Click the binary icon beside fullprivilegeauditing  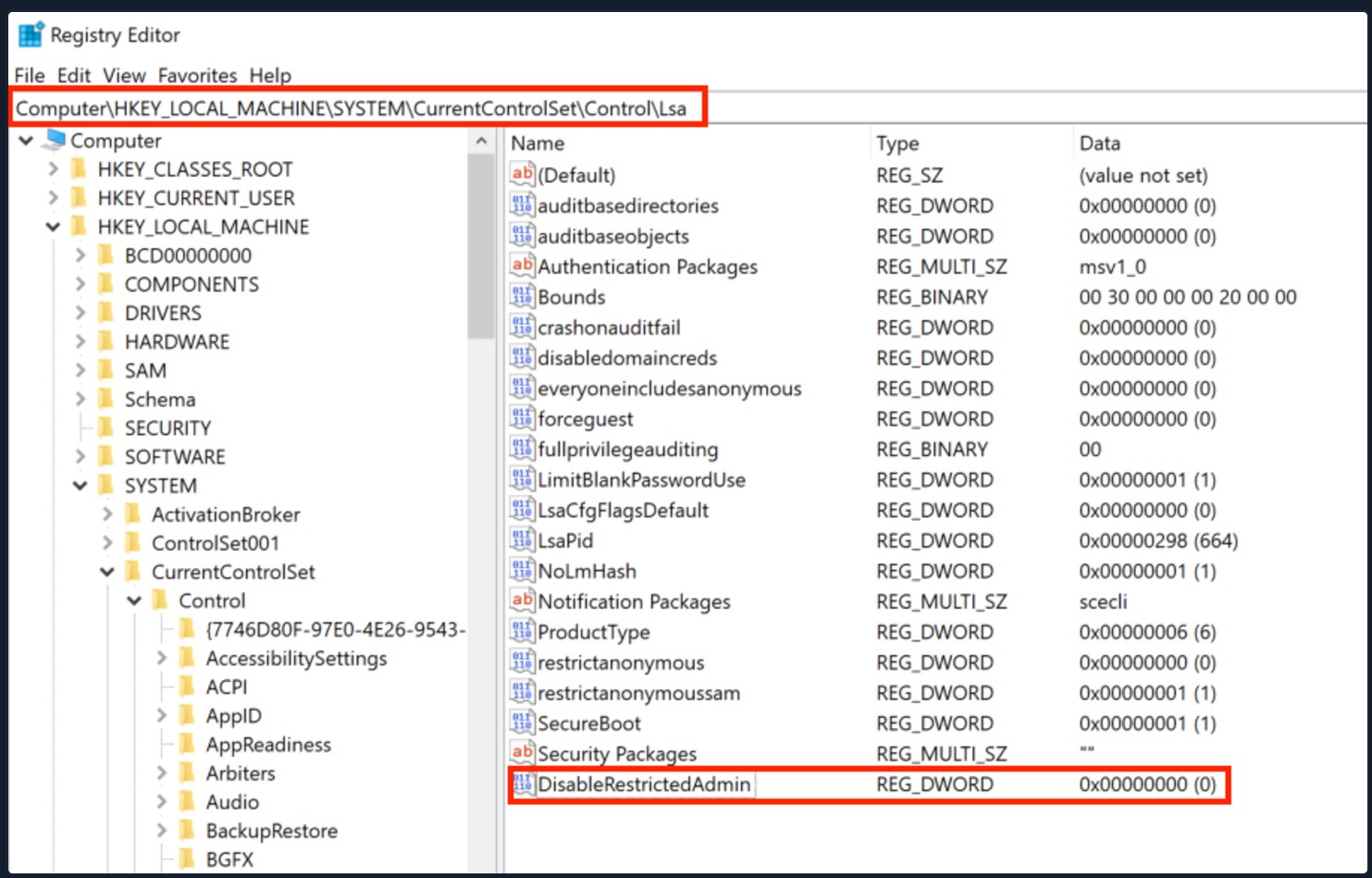pyautogui.click(x=522, y=449)
